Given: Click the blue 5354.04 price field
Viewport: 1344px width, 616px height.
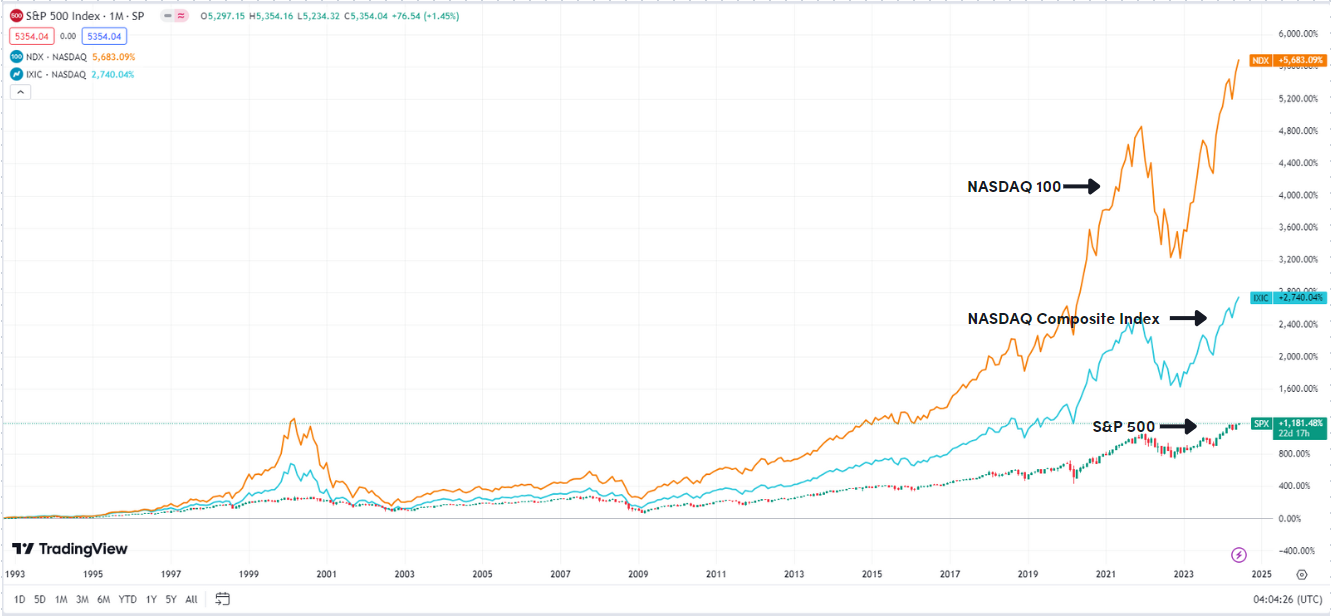Looking at the screenshot, I should [x=104, y=35].
